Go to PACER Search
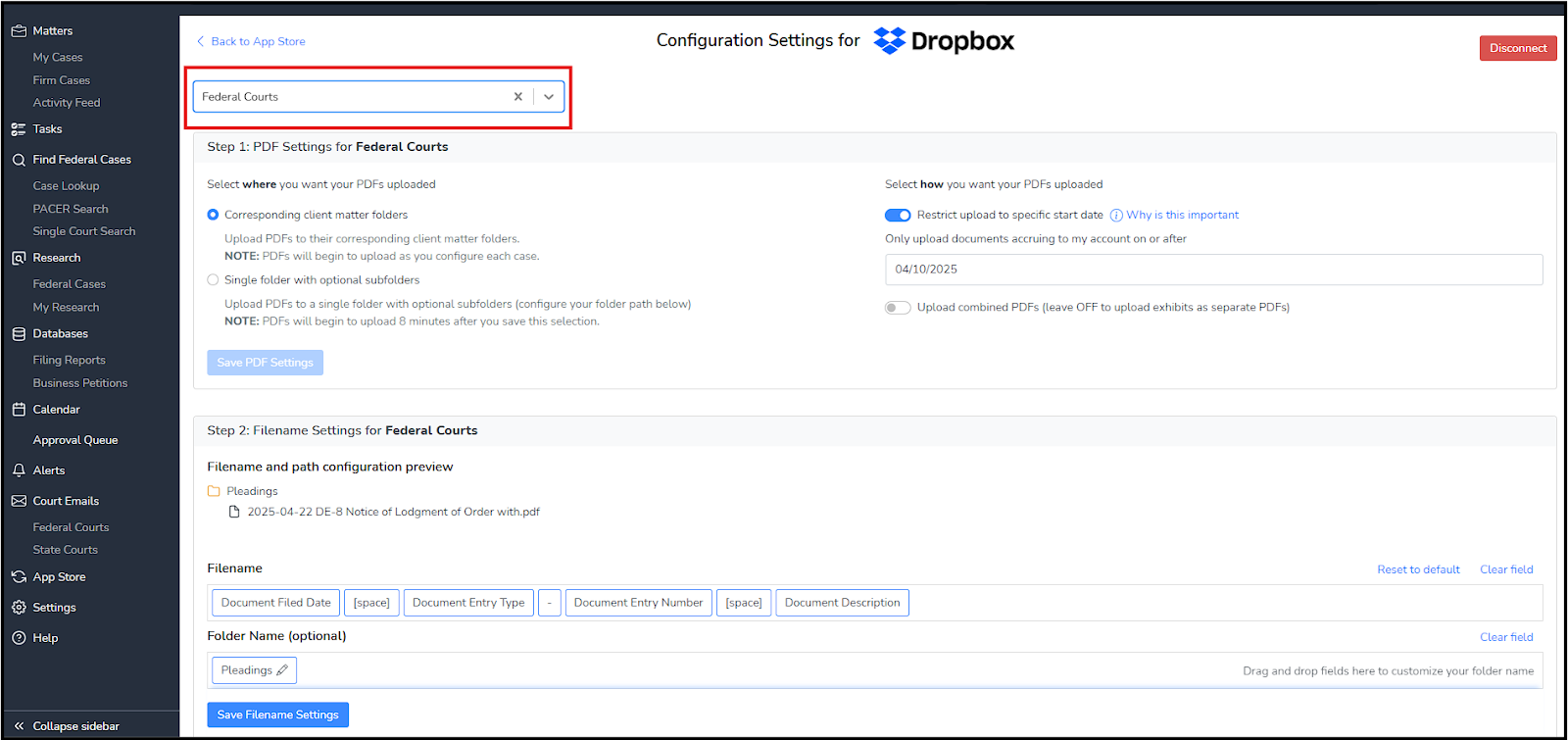1568x740 pixels. click(x=71, y=209)
